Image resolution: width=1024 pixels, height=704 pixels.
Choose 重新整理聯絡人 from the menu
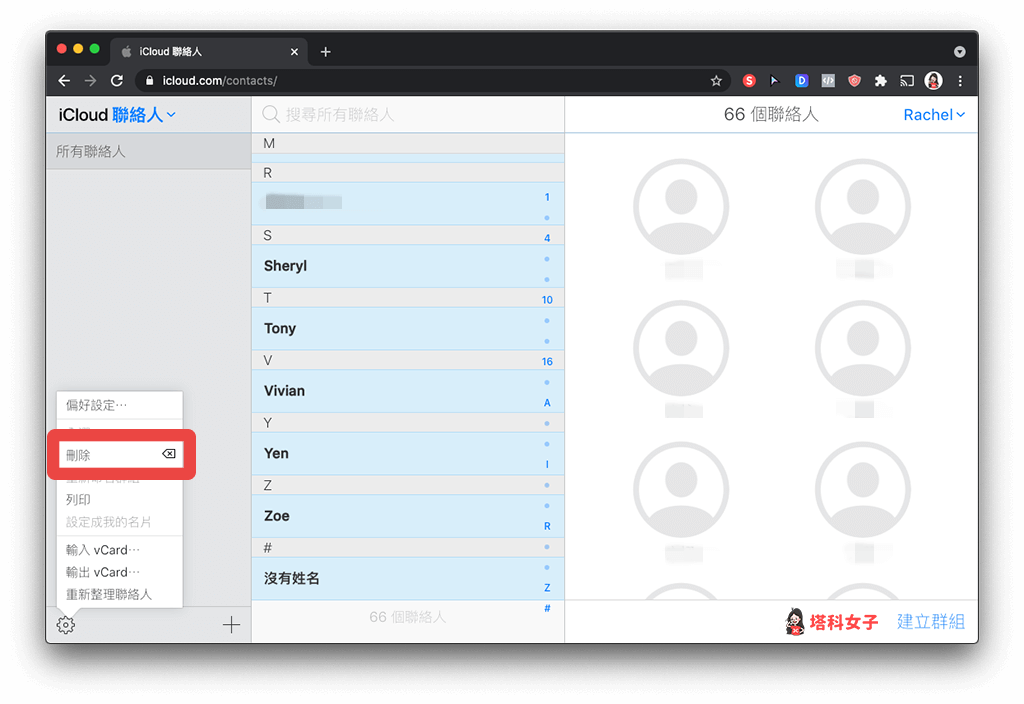tap(119, 594)
